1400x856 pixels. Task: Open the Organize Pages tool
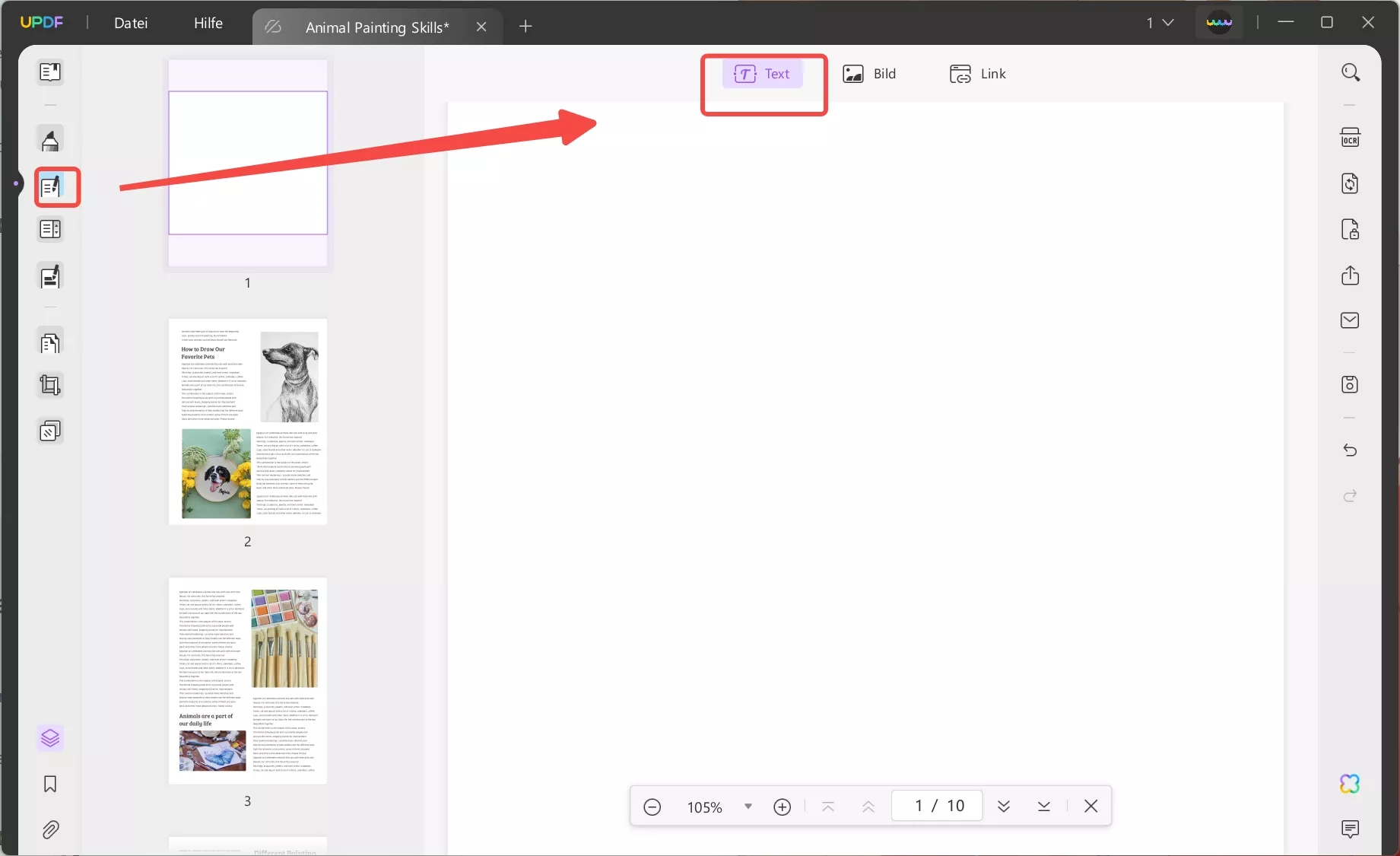[50, 343]
